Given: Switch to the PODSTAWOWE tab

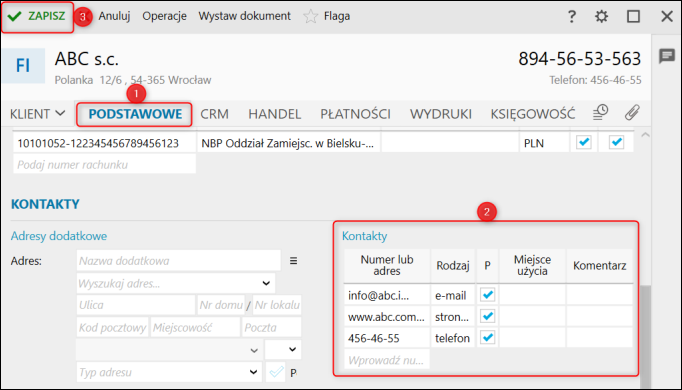Looking at the screenshot, I should pyautogui.click(x=135, y=114).
